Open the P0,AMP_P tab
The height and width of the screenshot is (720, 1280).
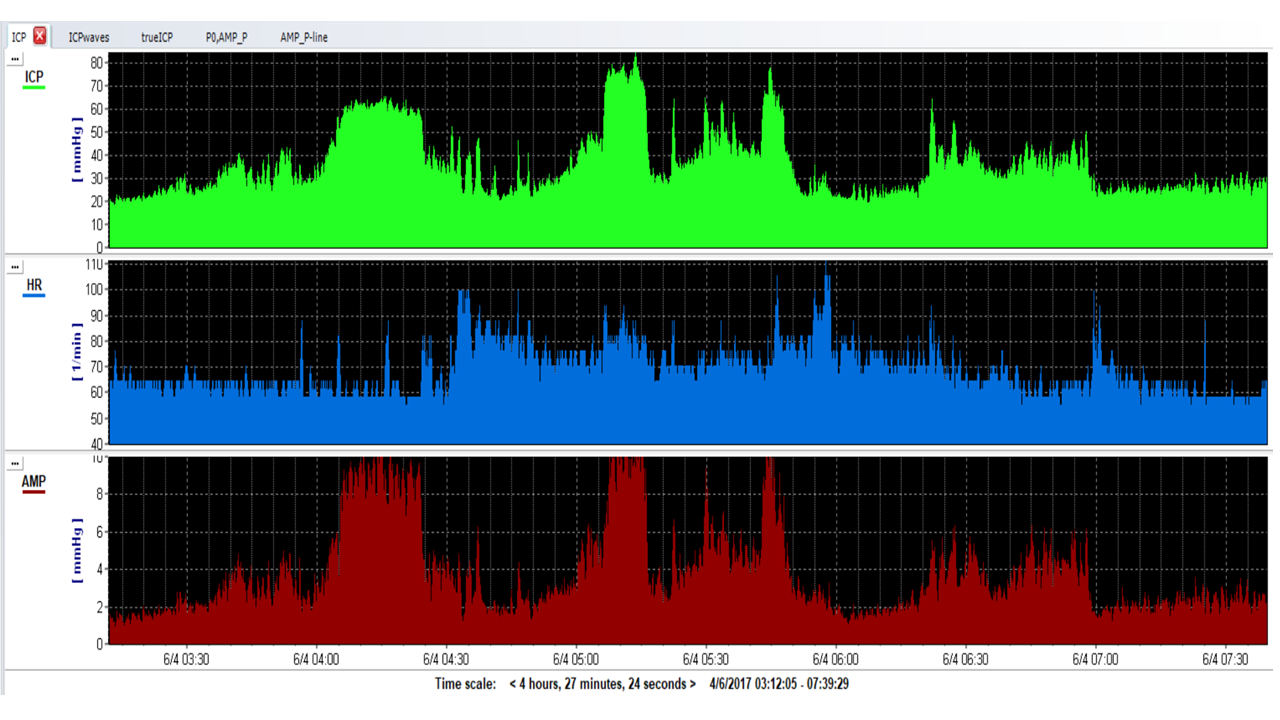tap(226, 38)
